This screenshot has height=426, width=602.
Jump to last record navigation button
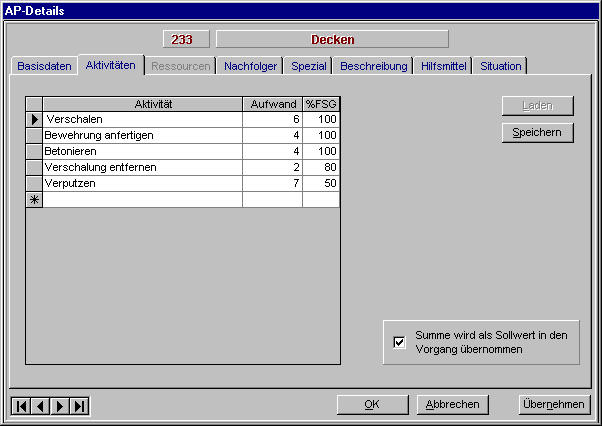(x=79, y=405)
